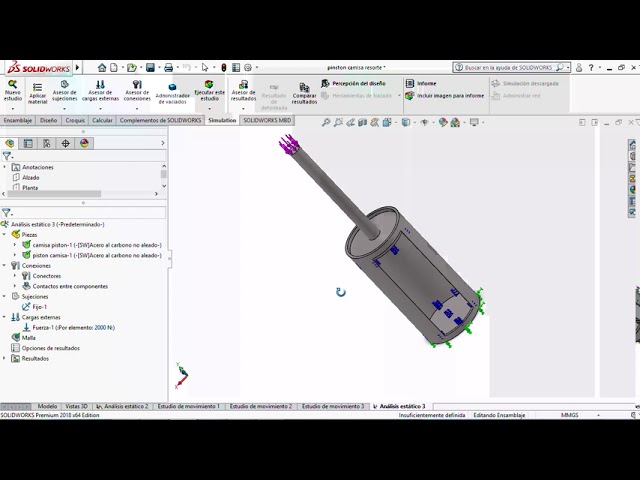Screen dimensions: 640x480
Task: Expand the Conectores tree node
Action: pyautogui.click(x=15, y=276)
